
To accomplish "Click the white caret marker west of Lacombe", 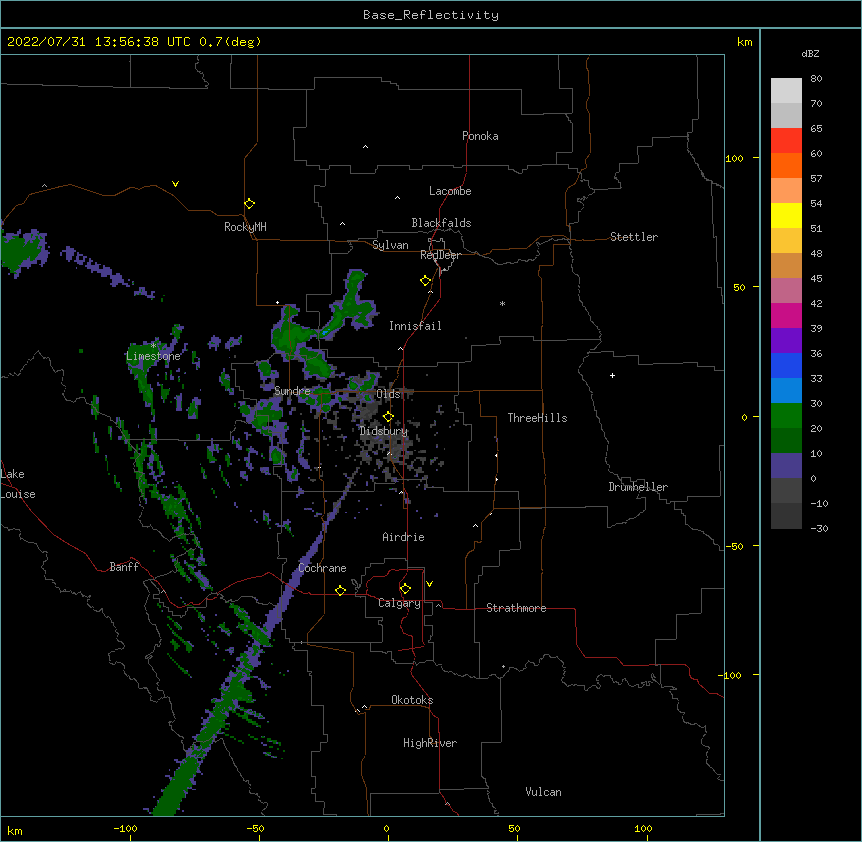I will (x=397, y=198).
